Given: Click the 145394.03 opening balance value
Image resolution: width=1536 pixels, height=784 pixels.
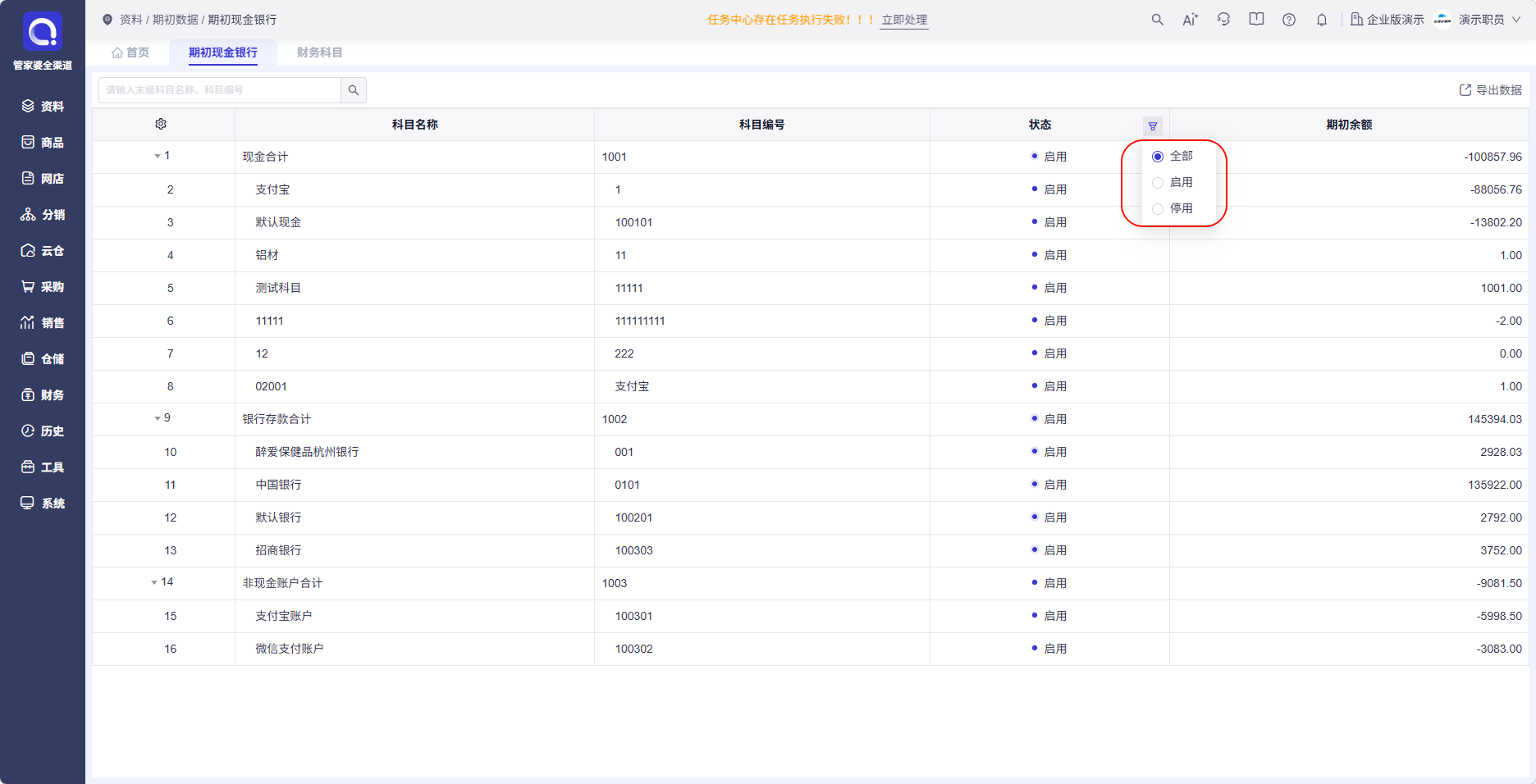Looking at the screenshot, I should pyautogui.click(x=1495, y=419).
